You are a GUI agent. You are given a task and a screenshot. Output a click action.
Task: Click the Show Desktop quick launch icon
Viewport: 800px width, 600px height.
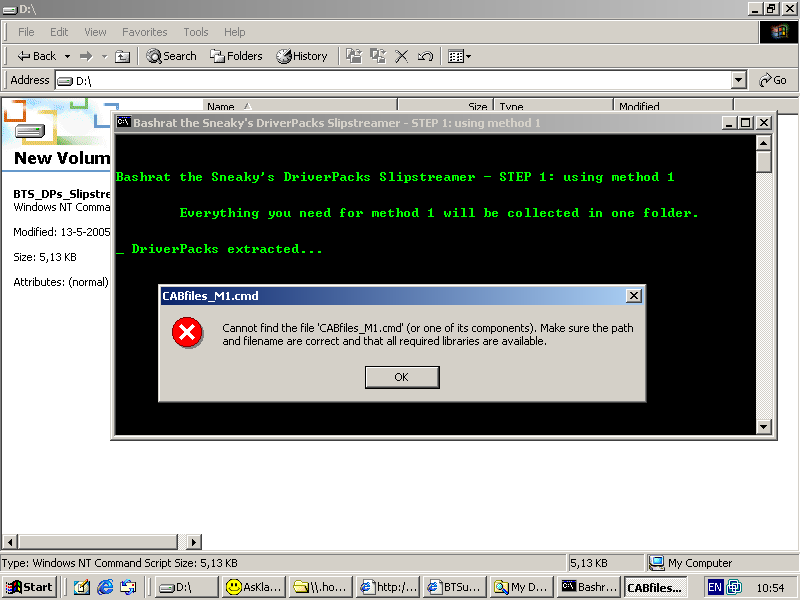82,587
